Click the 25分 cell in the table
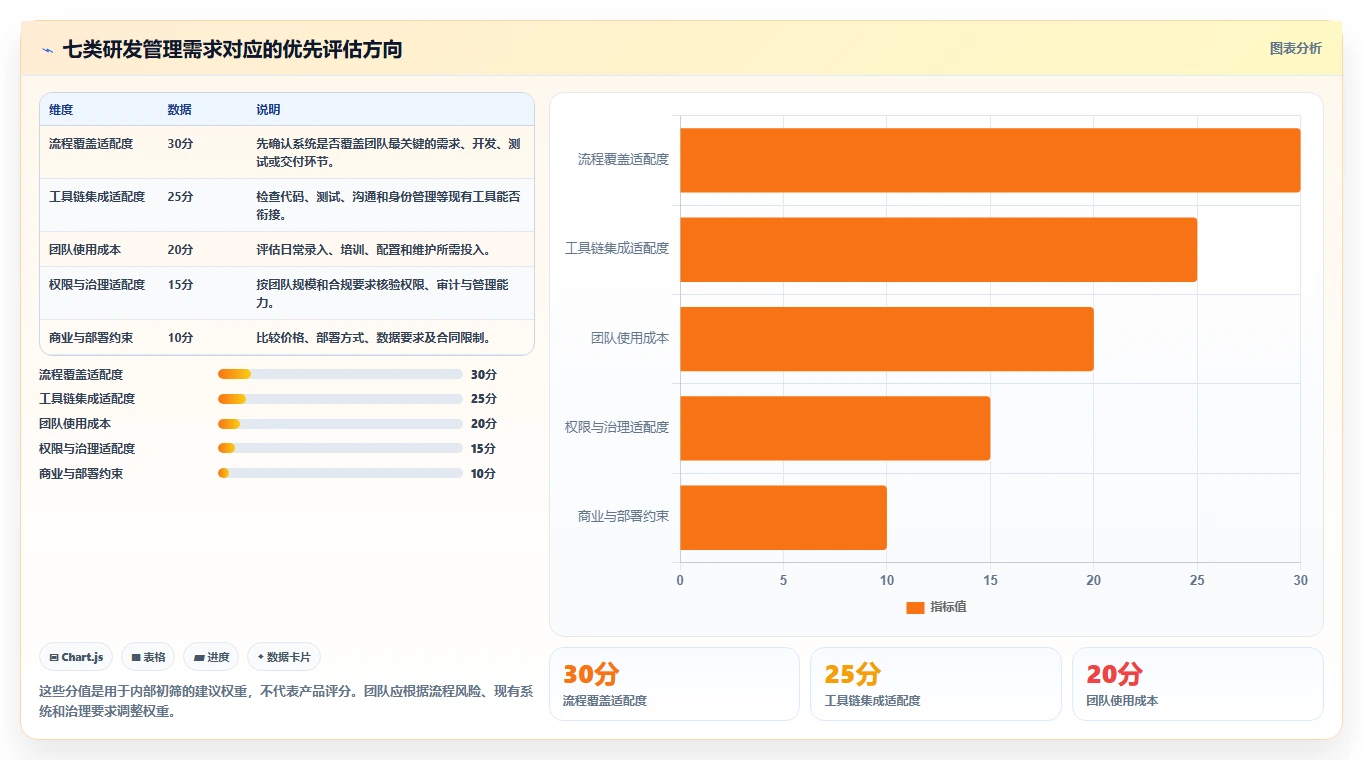Screen dimensions: 1363x760 180,197
